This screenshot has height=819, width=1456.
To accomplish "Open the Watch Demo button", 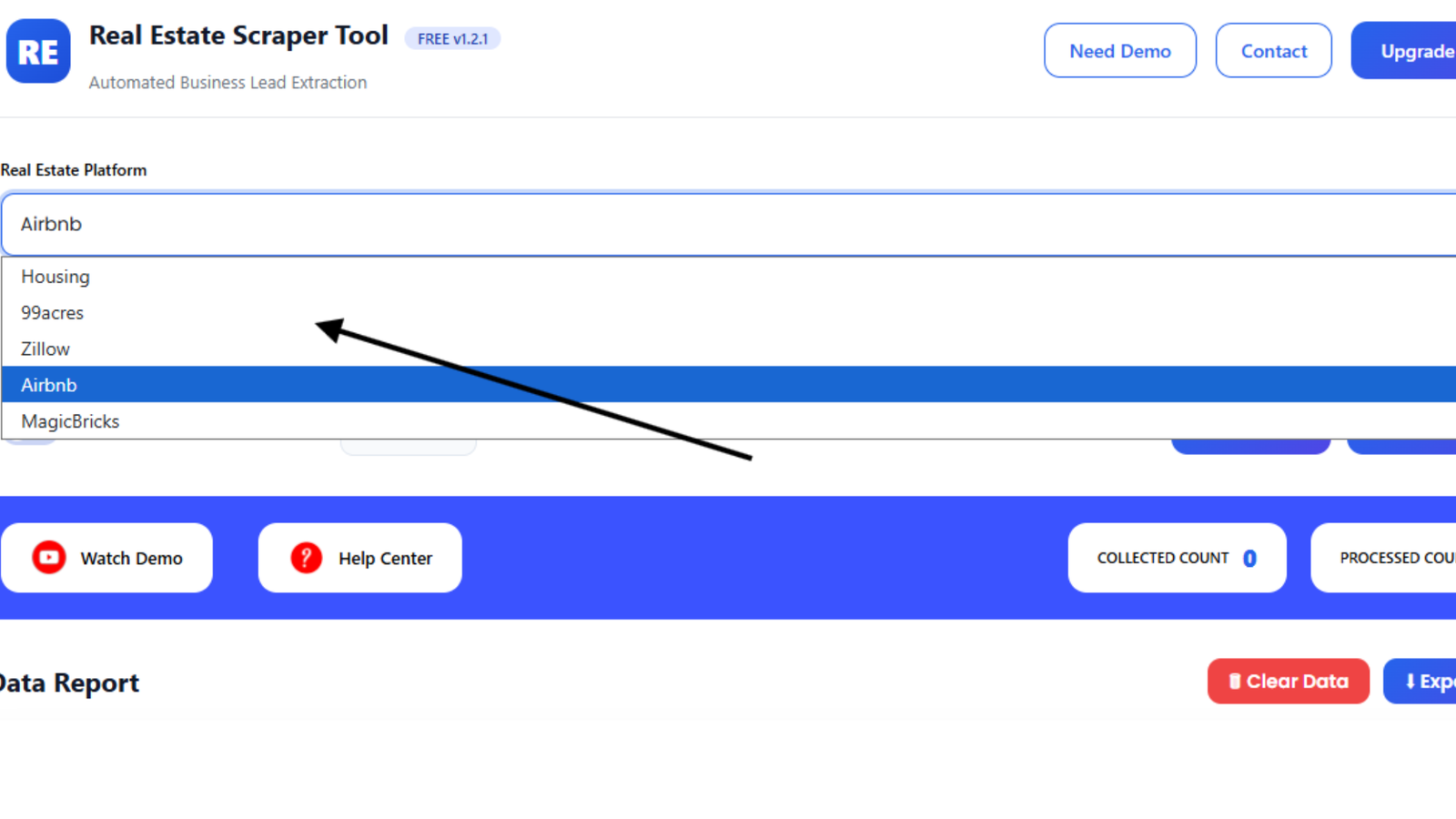I will pos(106,558).
